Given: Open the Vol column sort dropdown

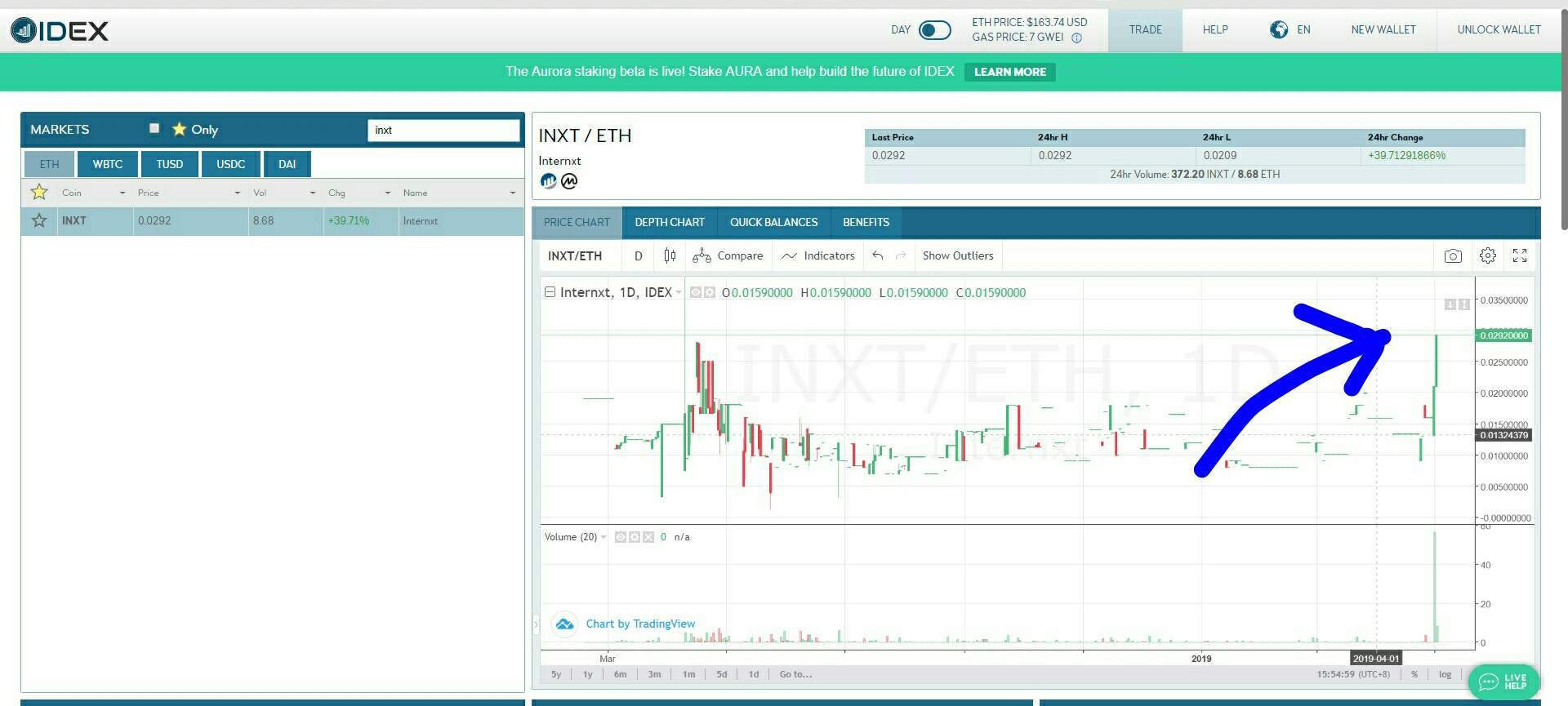Looking at the screenshot, I should [313, 193].
